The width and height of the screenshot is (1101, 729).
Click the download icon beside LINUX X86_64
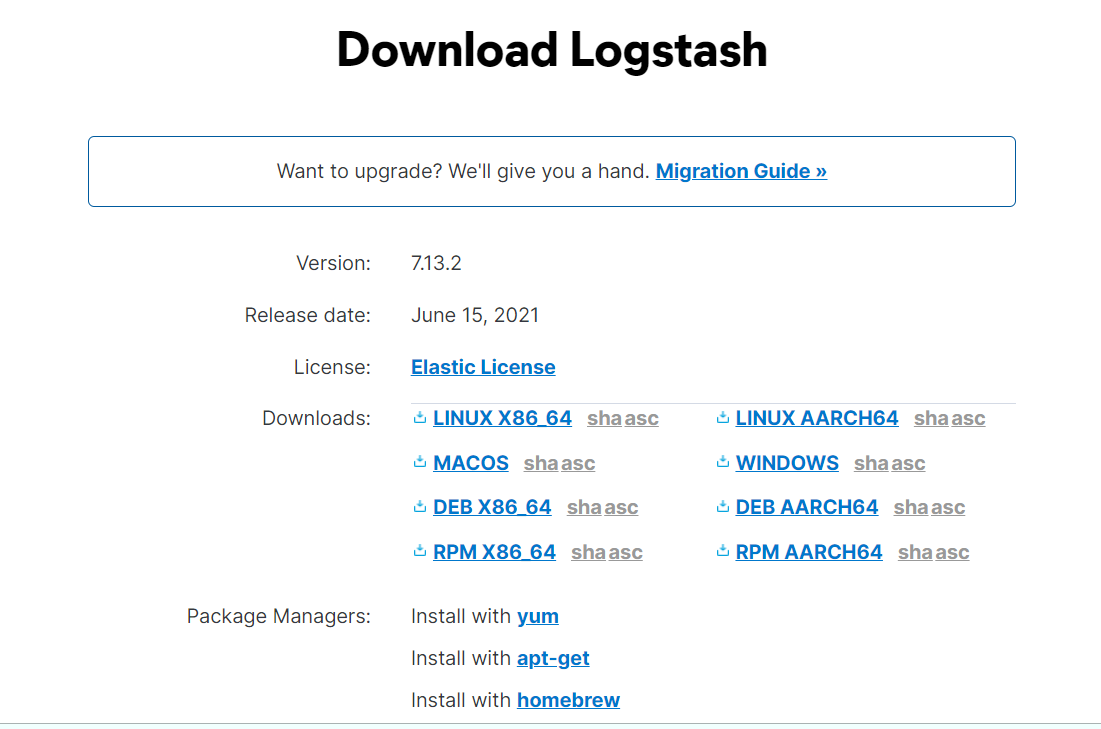tap(420, 418)
